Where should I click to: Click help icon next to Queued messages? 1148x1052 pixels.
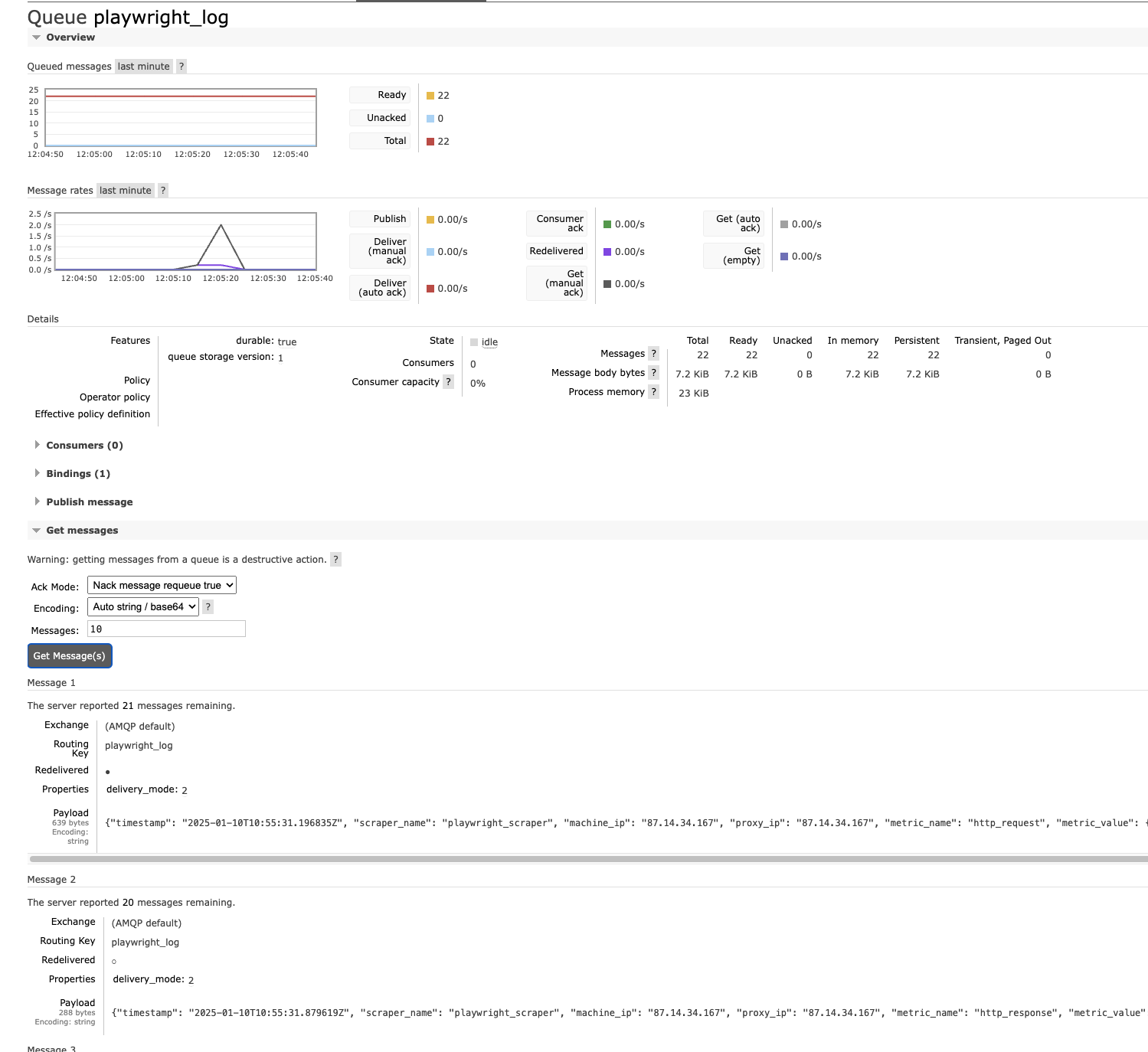[x=182, y=67]
